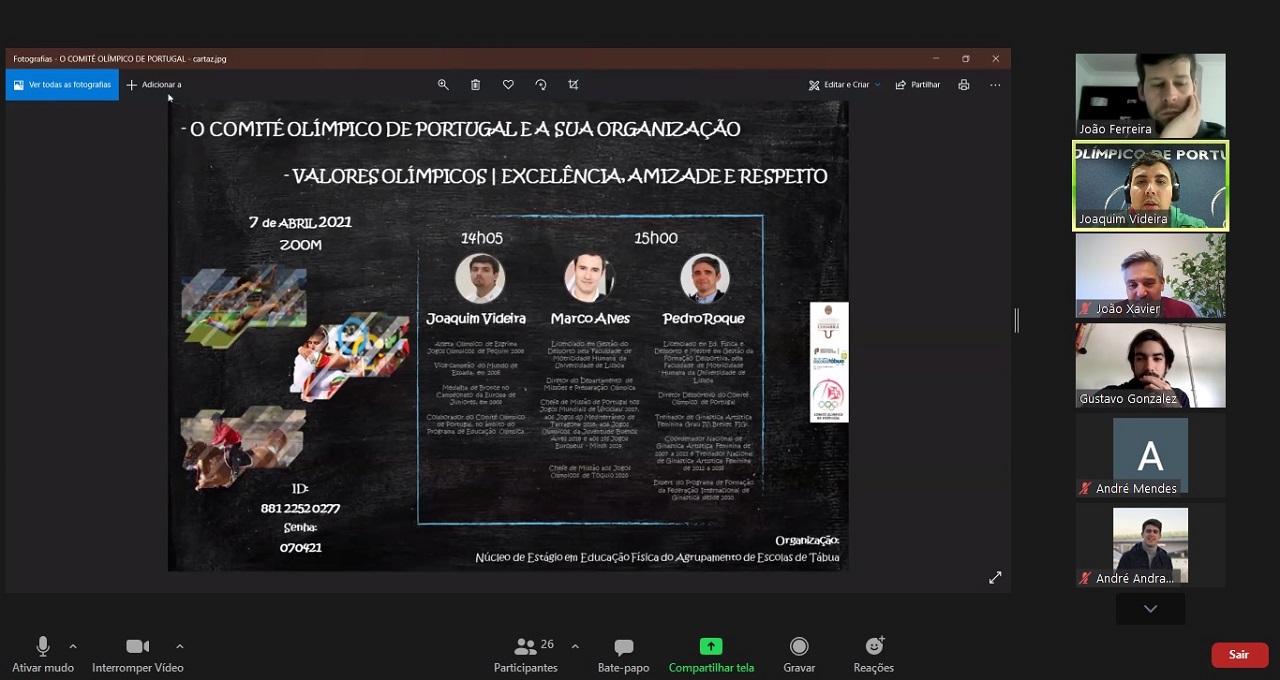Show more participants with down chevron
The height and width of the screenshot is (680, 1280).
[x=1150, y=609]
